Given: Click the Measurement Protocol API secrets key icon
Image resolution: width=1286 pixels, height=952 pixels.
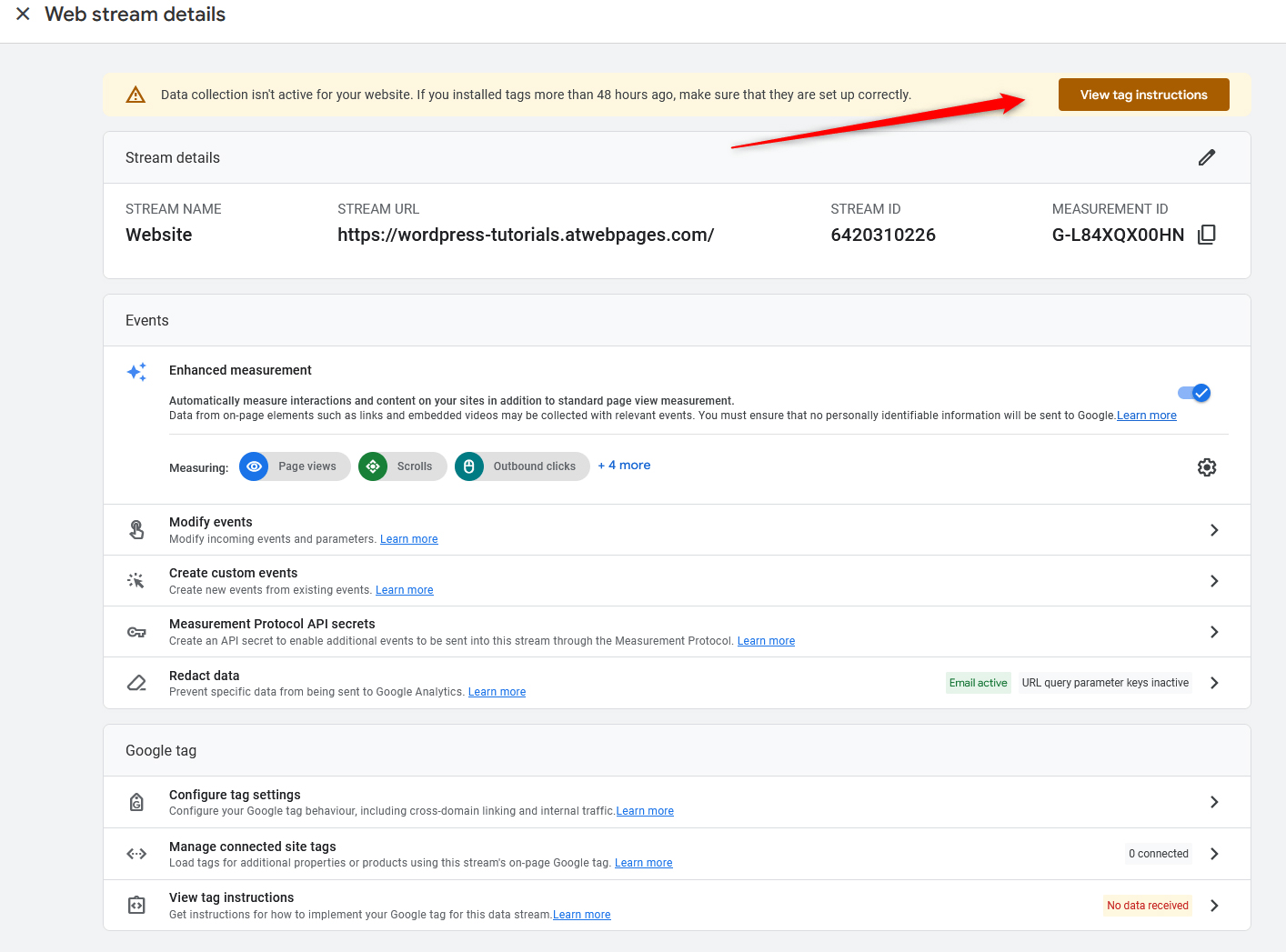Looking at the screenshot, I should click(136, 631).
